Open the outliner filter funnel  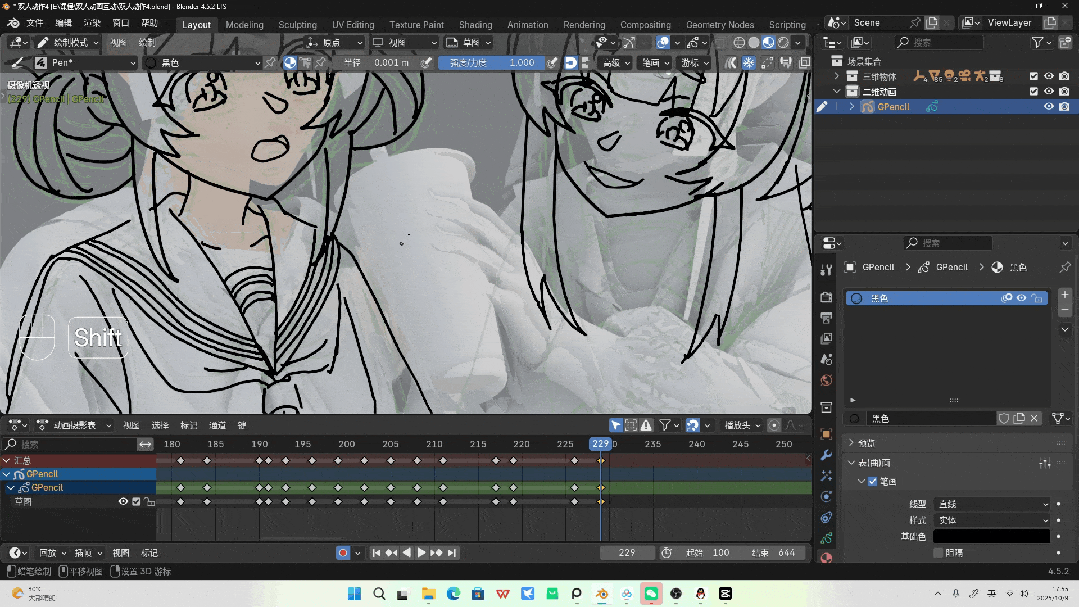click(1038, 43)
